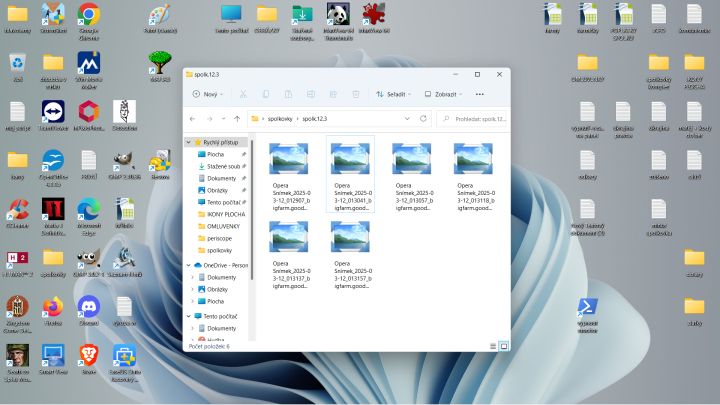Open periscope folder in sidebar
The image size is (720, 405).
click(218, 238)
